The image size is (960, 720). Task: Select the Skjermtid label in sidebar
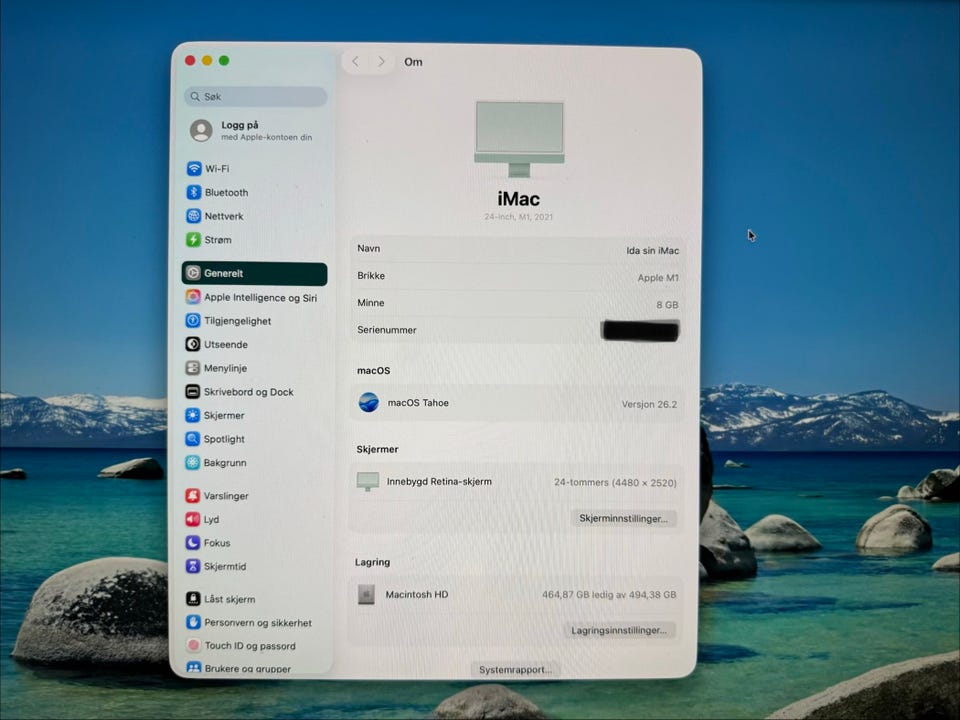[225, 566]
